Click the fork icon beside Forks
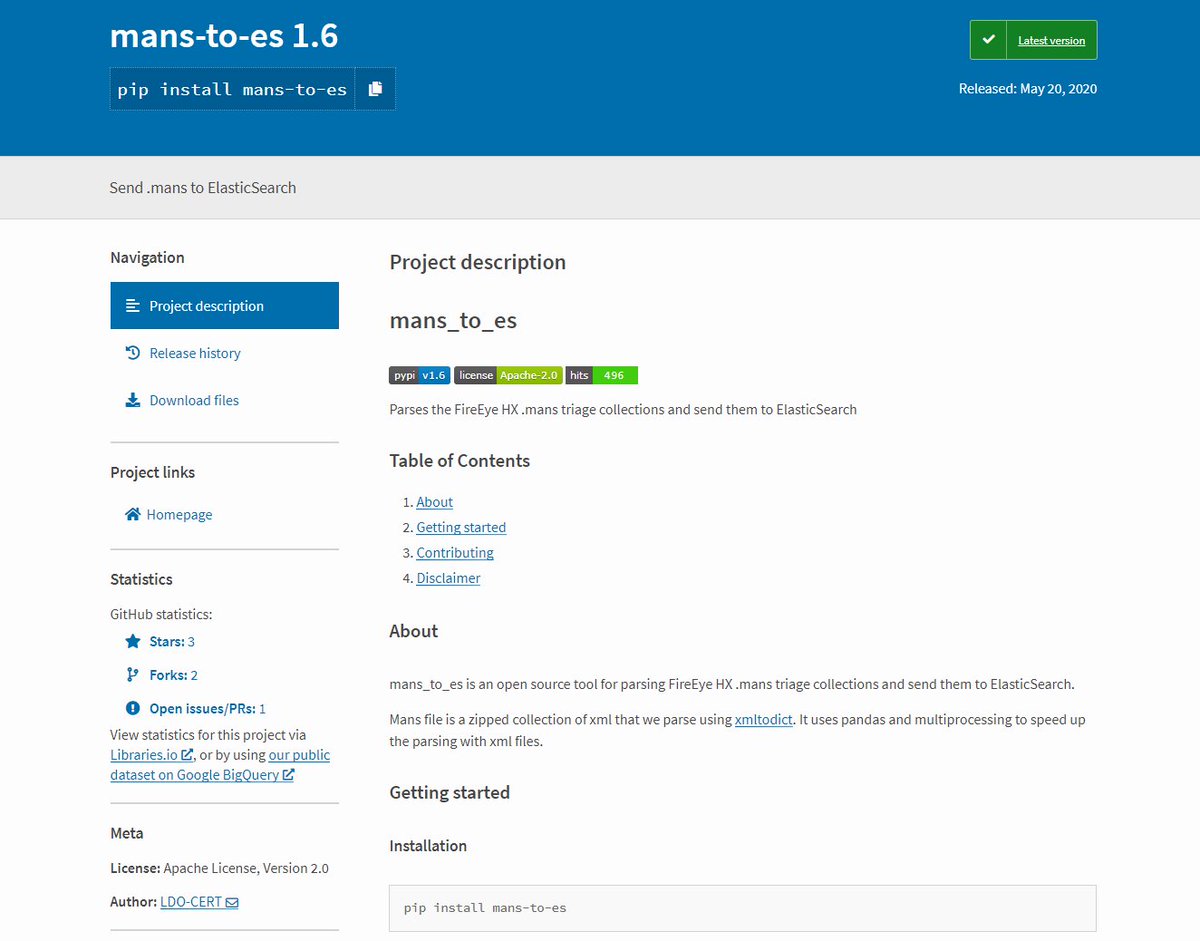1200x941 pixels. coord(131,675)
